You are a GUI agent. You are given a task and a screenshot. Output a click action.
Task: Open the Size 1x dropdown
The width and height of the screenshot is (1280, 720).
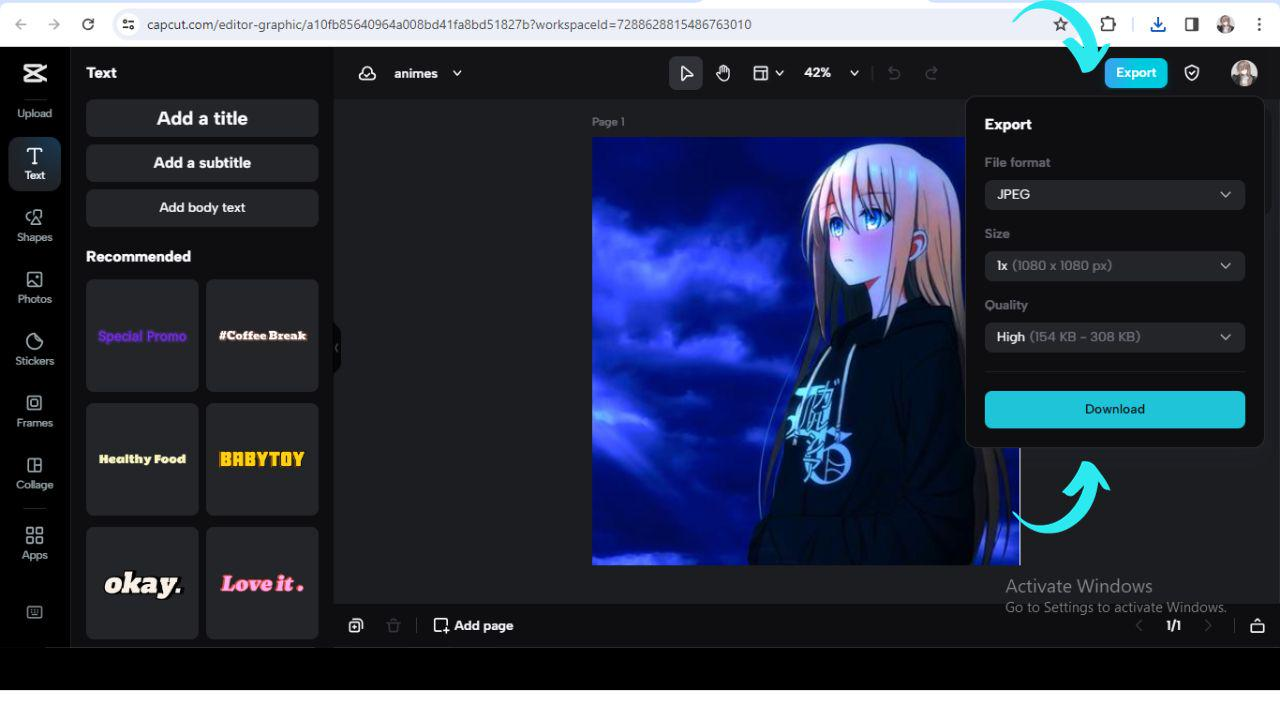coord(1114,265)
